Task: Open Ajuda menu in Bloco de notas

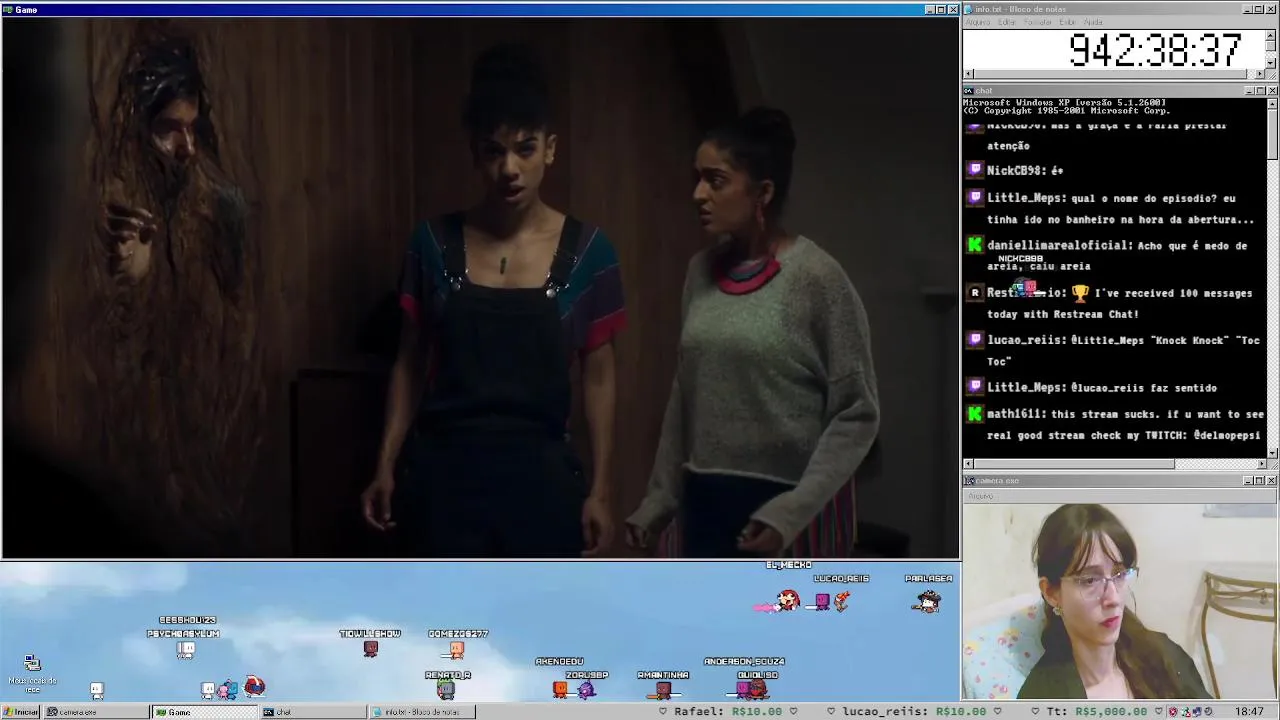Action: pos(1093,22)
